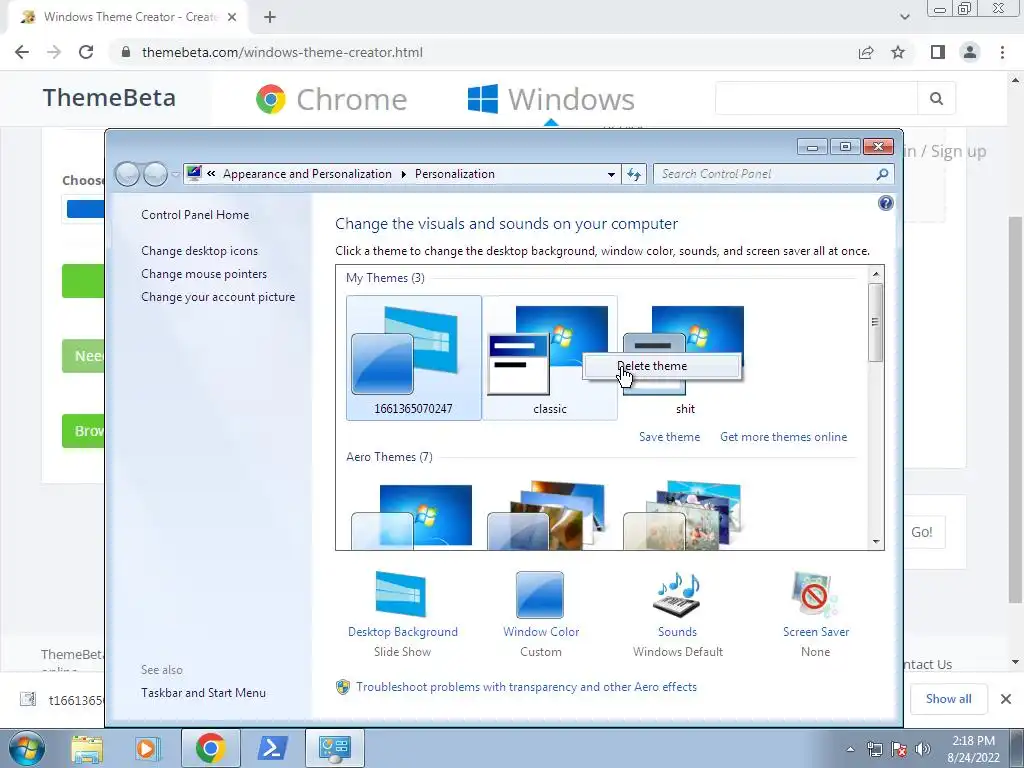The height and width of the screenshot is (768, 1024).
Task: Toggle Chrome side panel icon
Action: (x=938, y=52)
